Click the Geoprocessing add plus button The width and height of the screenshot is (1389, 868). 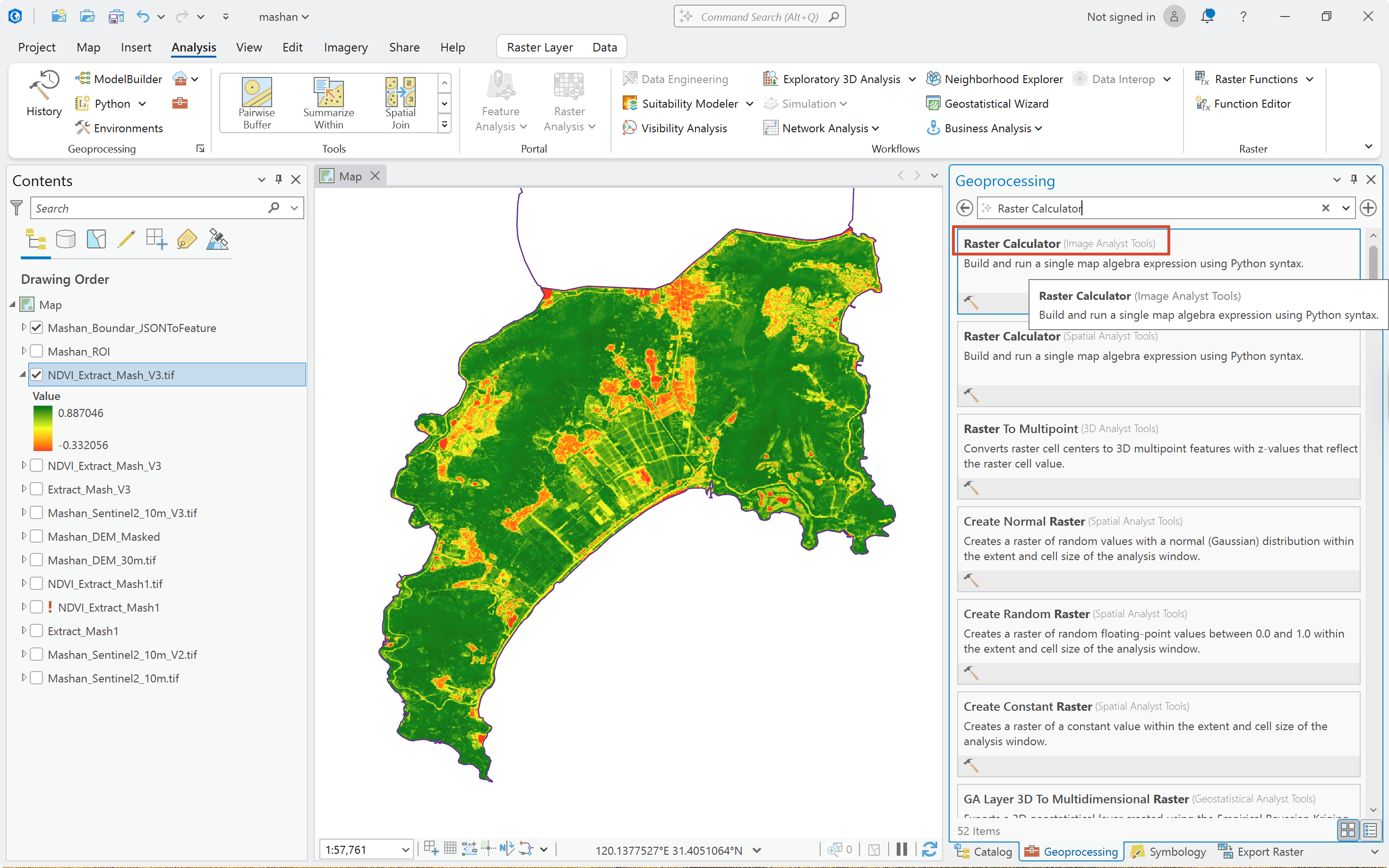tap(1368, 208)
